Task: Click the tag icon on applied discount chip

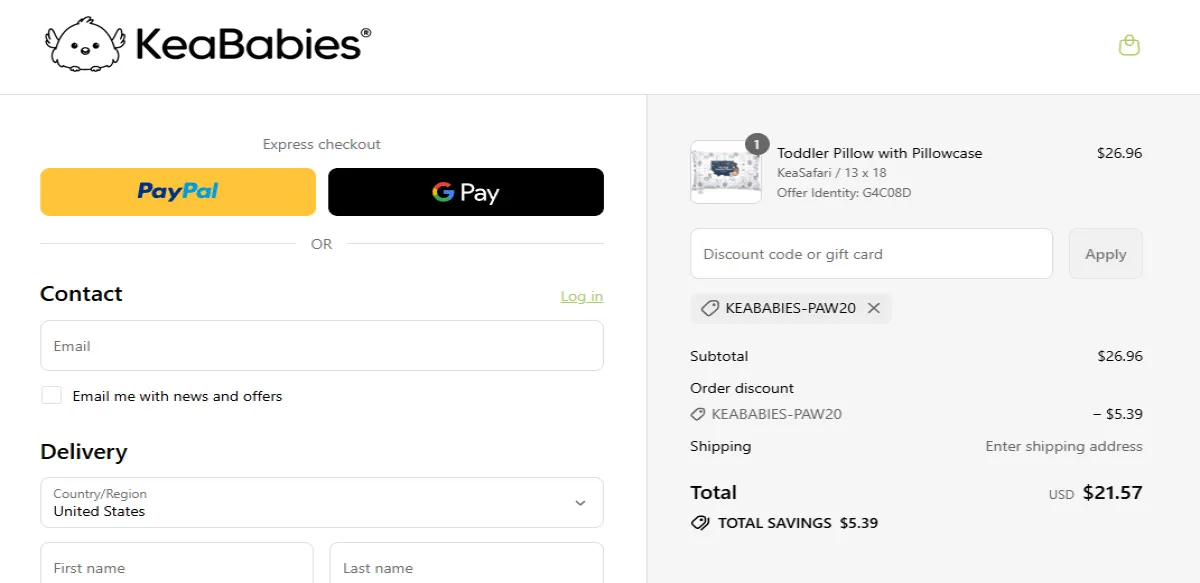Action: (x=709, y=308)
